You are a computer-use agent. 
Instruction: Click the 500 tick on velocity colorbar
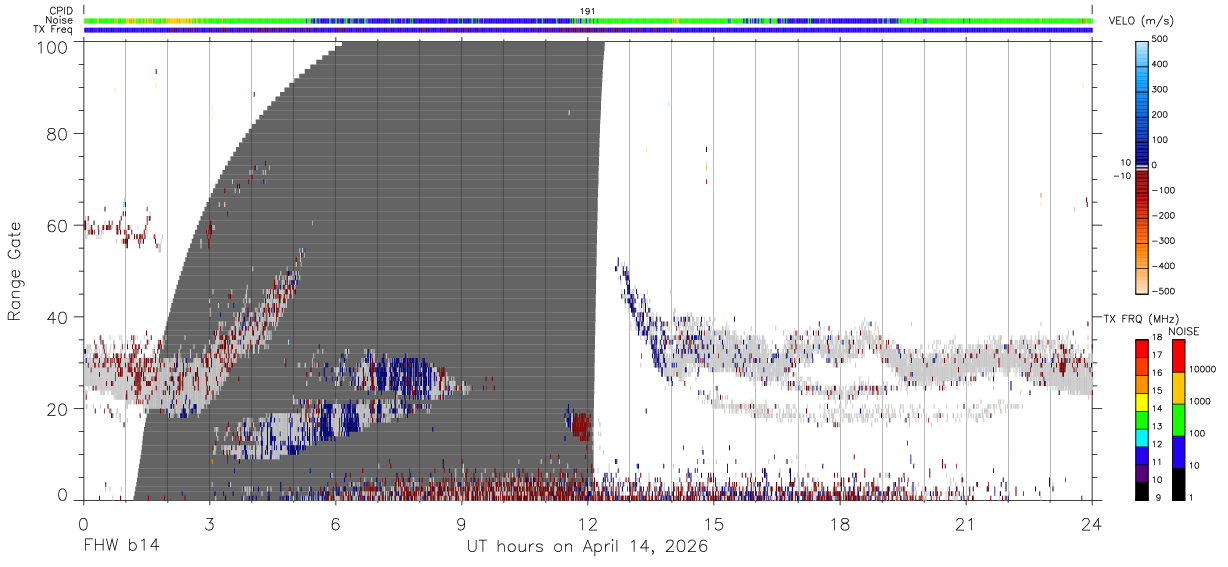point(1161,39)
